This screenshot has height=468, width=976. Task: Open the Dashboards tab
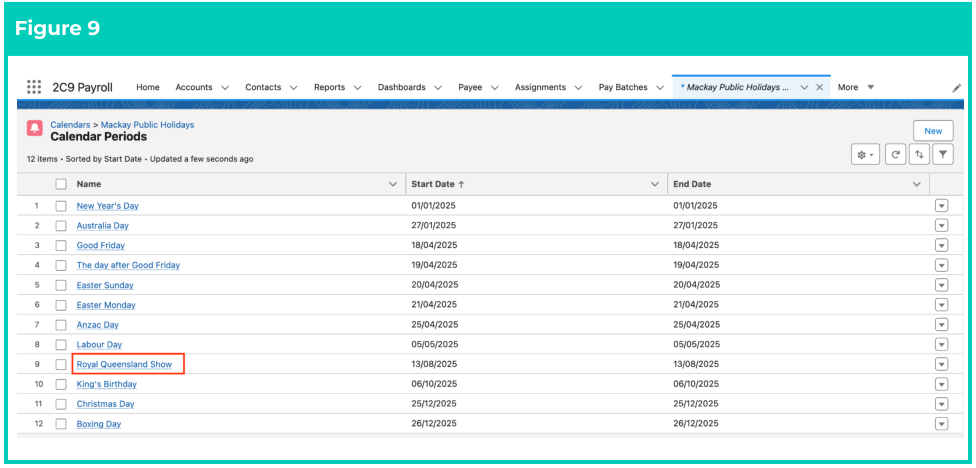pos(401,87)
